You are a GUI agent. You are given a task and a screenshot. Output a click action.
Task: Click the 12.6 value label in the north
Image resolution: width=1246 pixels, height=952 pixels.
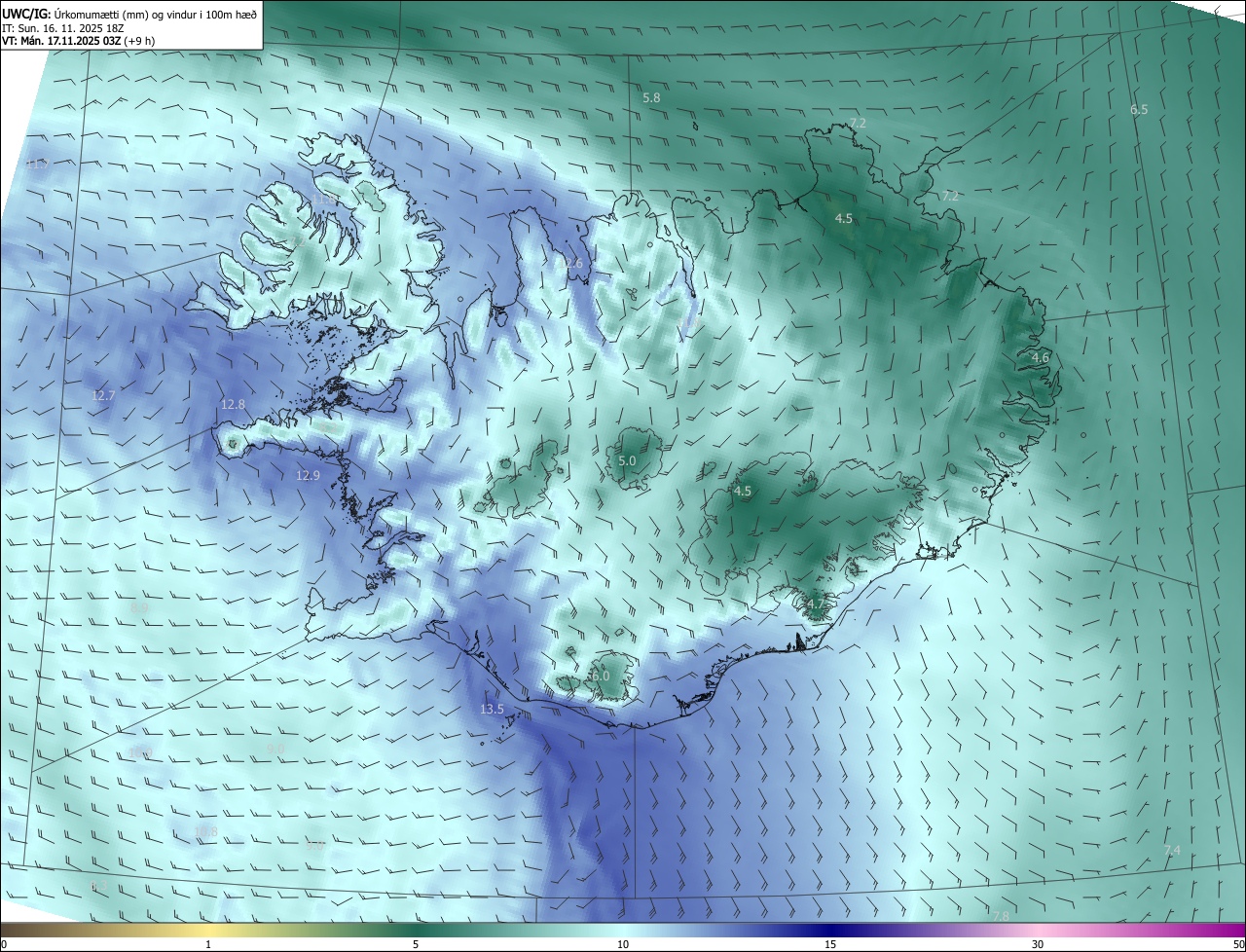click(570, 264)
